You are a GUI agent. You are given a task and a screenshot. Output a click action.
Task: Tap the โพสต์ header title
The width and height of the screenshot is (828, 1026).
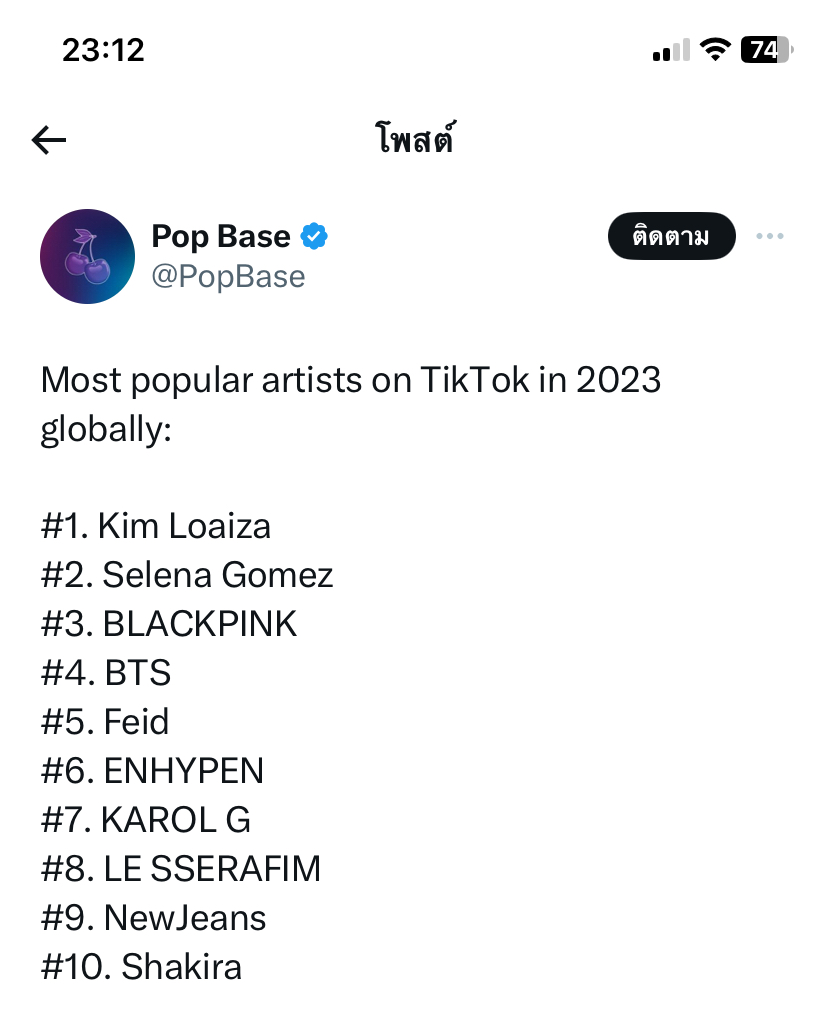[415, 138]
